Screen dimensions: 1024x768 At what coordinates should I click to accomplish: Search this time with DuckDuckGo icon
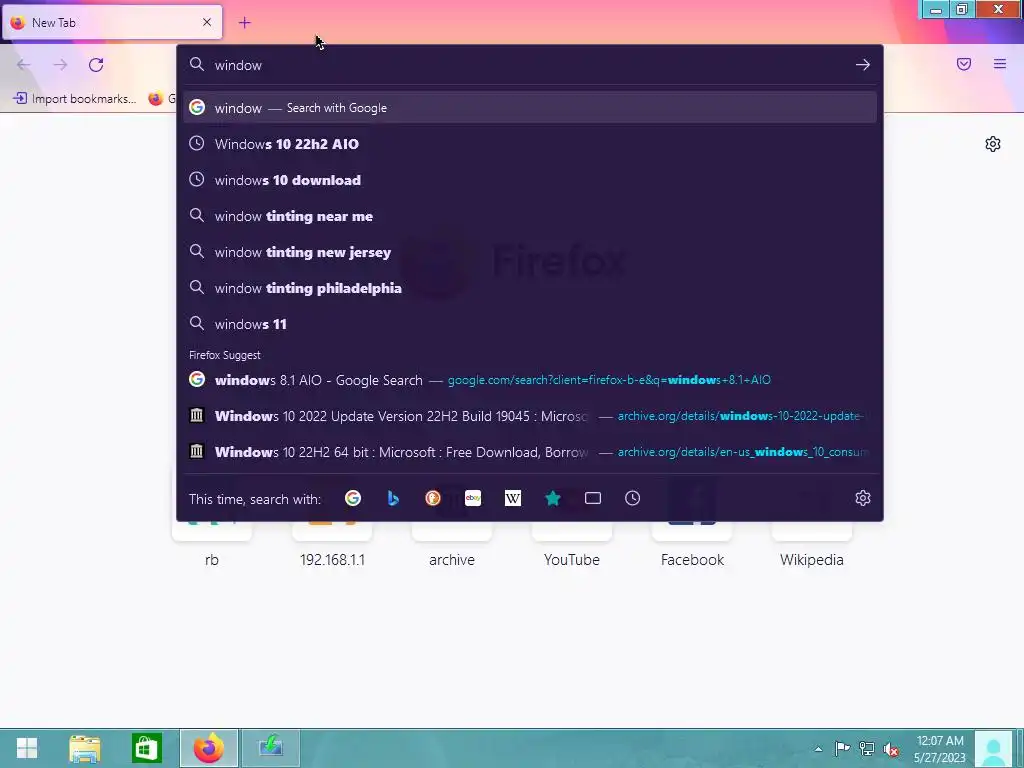[433, 498]
